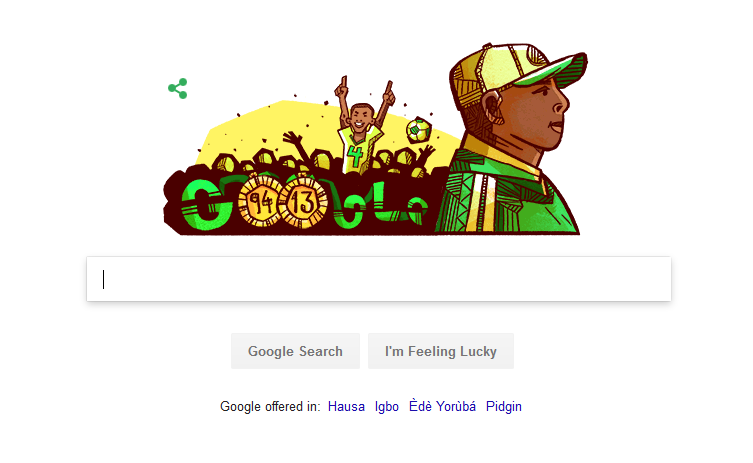
Task: Click the green share icon beside the doodle
Action: point(178,88)
